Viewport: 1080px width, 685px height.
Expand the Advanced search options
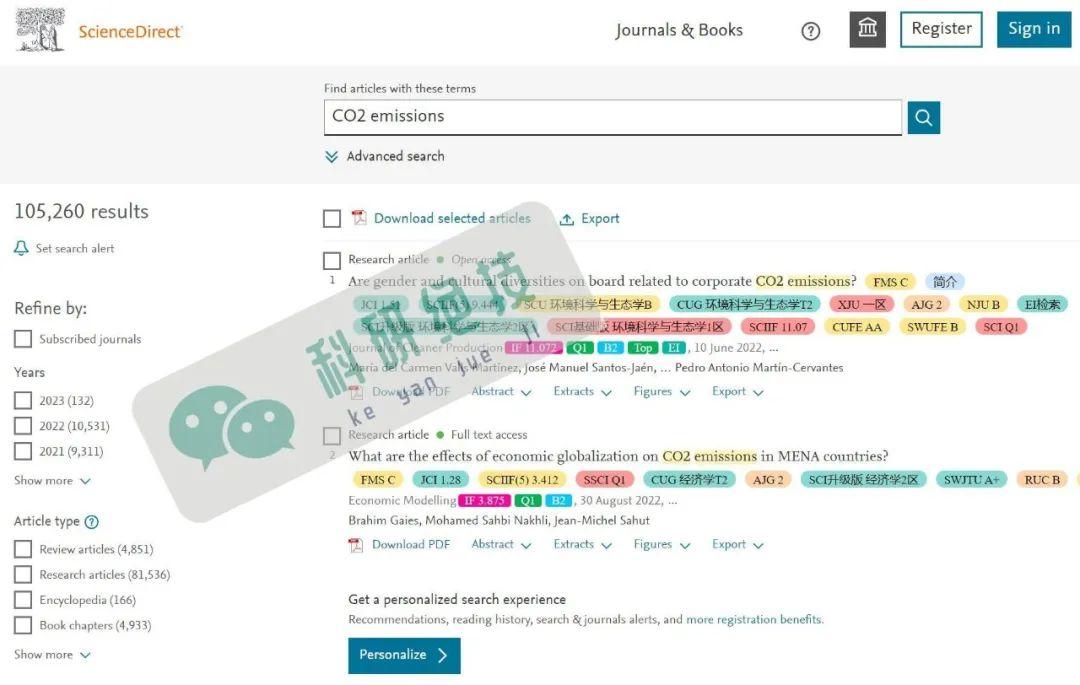tap(385, 157)
